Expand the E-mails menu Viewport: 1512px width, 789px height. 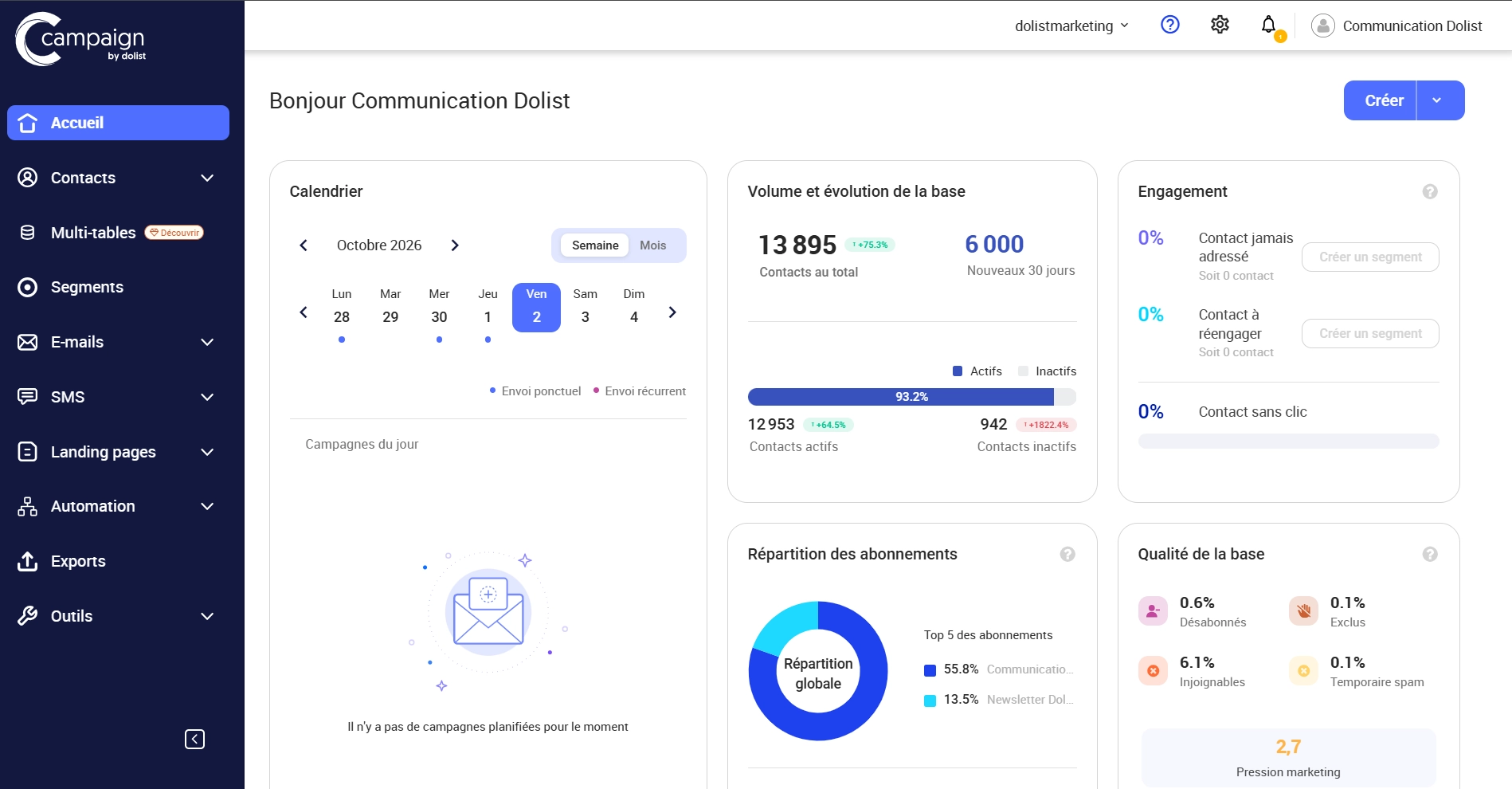click(207, 342)
